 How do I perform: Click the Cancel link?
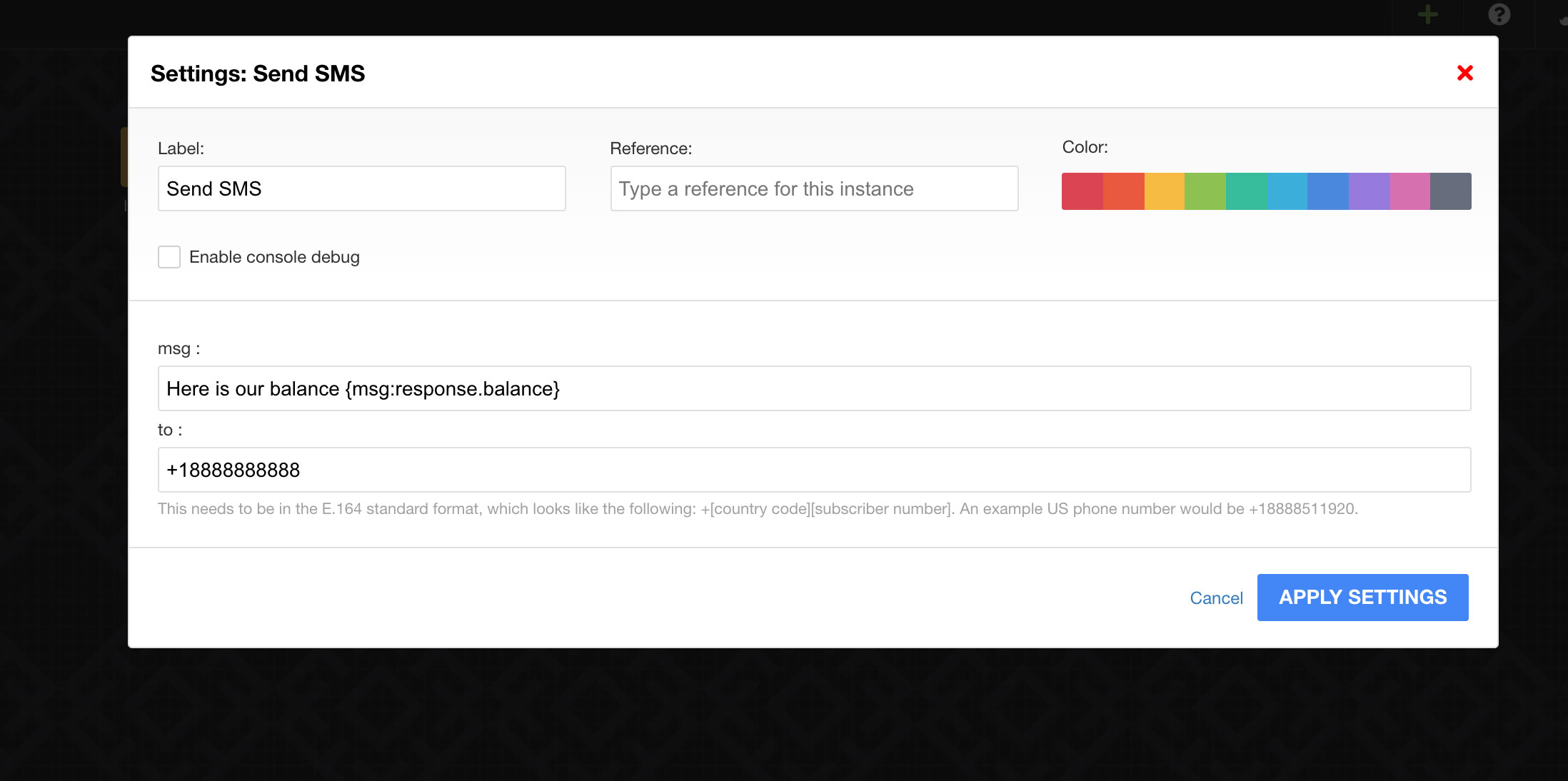point(1216,598)
